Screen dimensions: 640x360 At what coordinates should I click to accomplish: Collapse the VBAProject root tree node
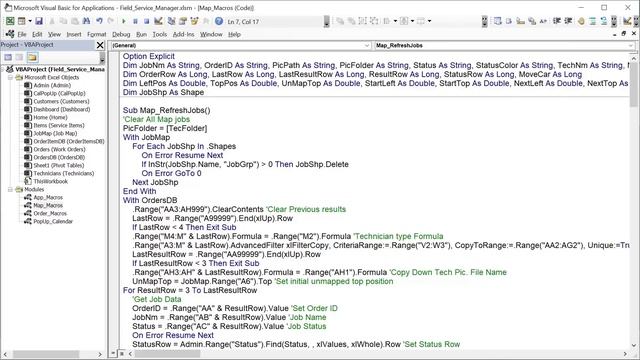point(3,69)
